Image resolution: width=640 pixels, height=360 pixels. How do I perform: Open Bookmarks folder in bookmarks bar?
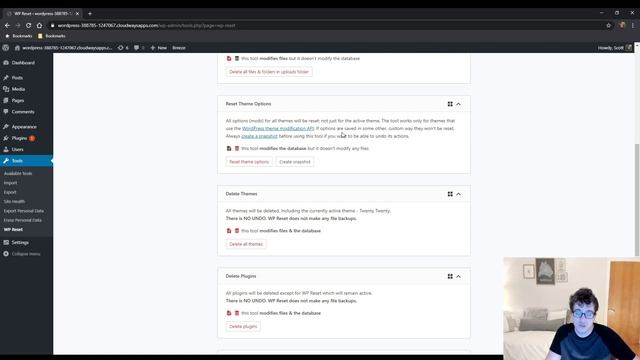click(x=52, y=36)
